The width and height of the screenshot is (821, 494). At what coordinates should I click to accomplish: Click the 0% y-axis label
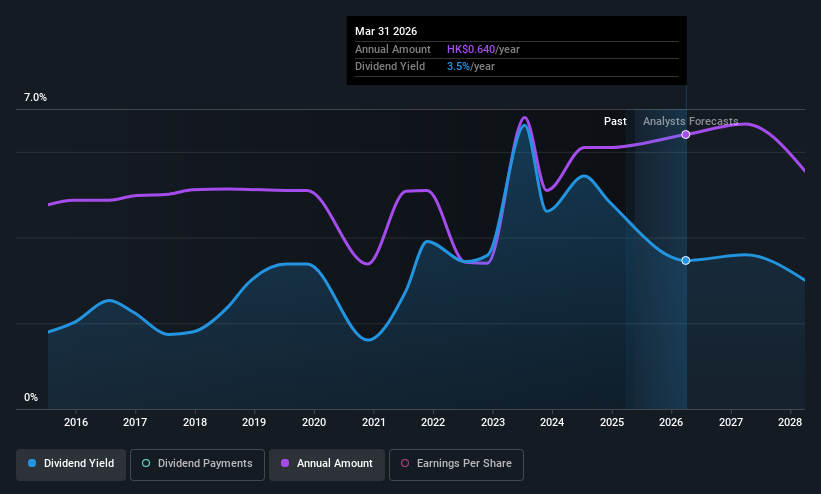(x=31, y=398)
